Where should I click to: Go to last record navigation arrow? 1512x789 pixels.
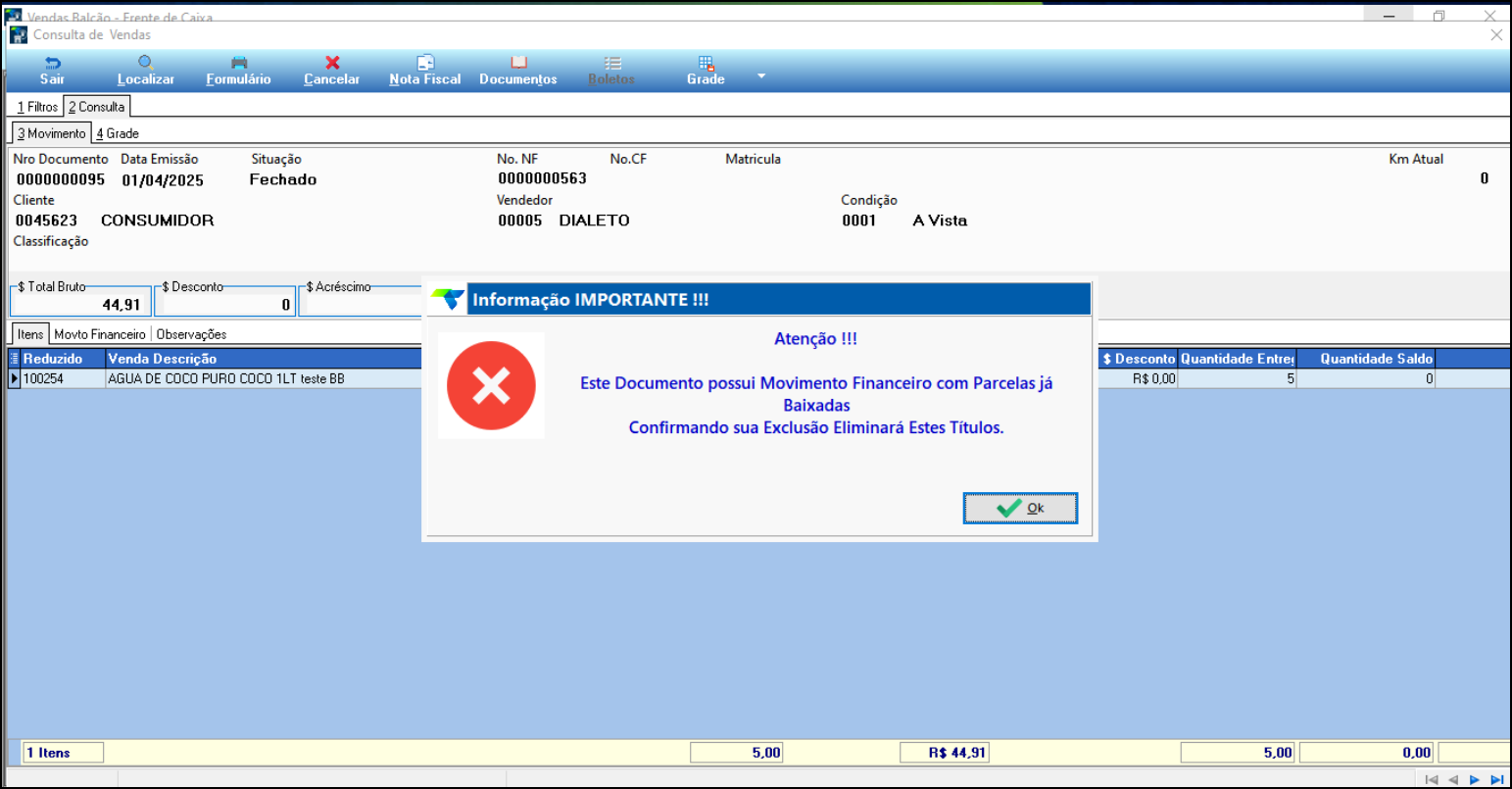pyautogui.click(x=1497, y=780)
